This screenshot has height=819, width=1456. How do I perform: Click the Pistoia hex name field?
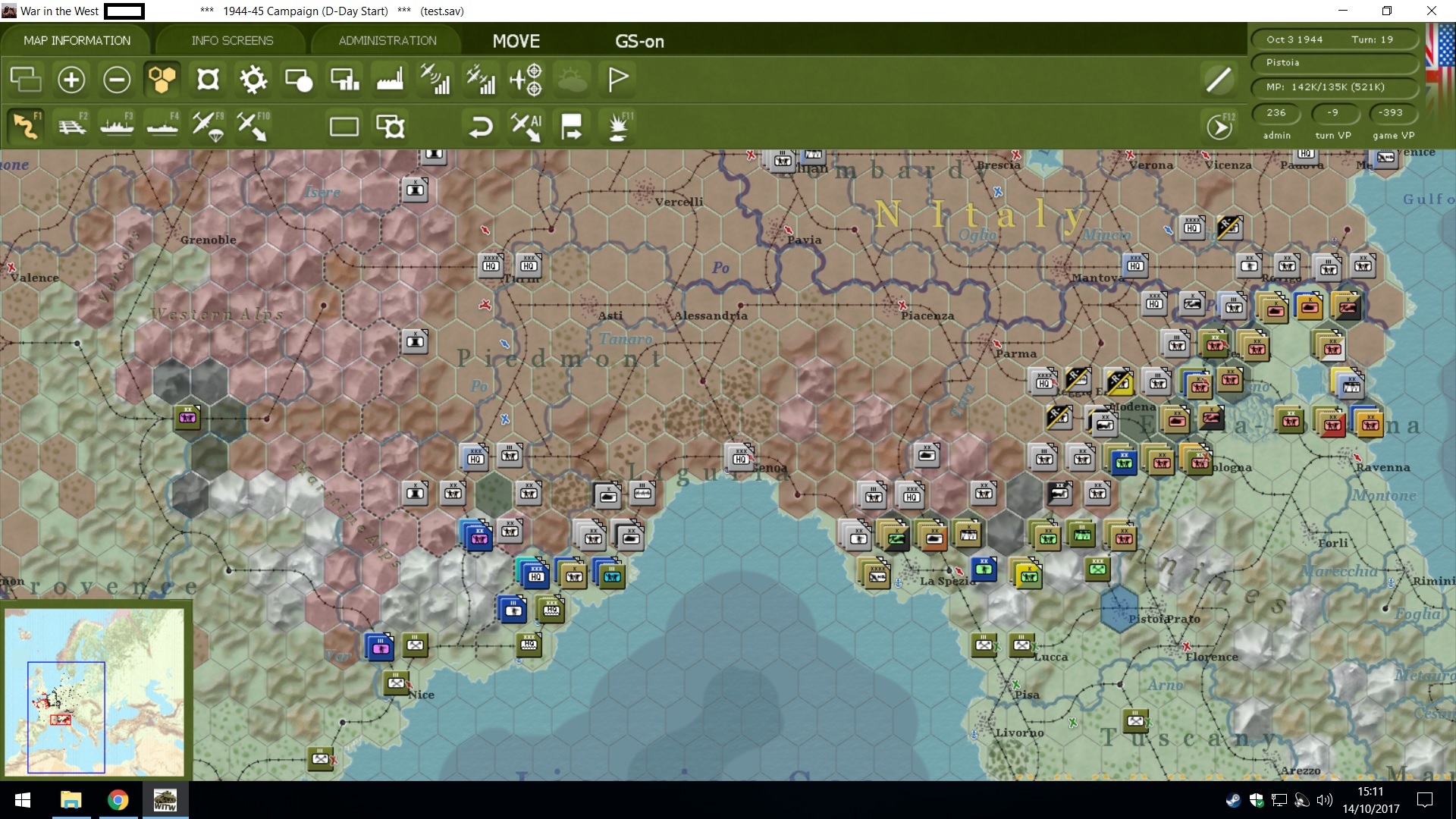pyautogui.click(x=1335, y=62)
